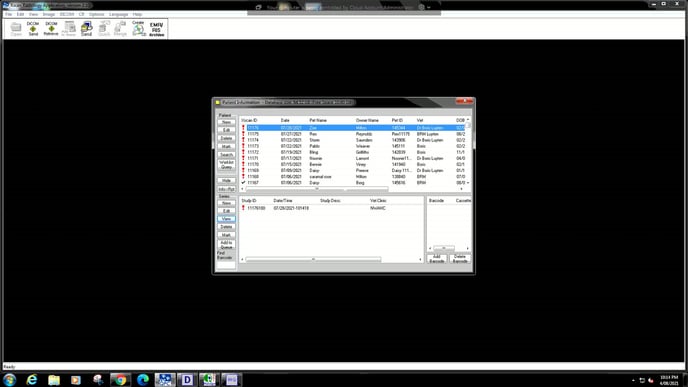688x387 pixels.
Task: Select the highlighted patient row 11176 Zoe
Action: pos(352,128)
